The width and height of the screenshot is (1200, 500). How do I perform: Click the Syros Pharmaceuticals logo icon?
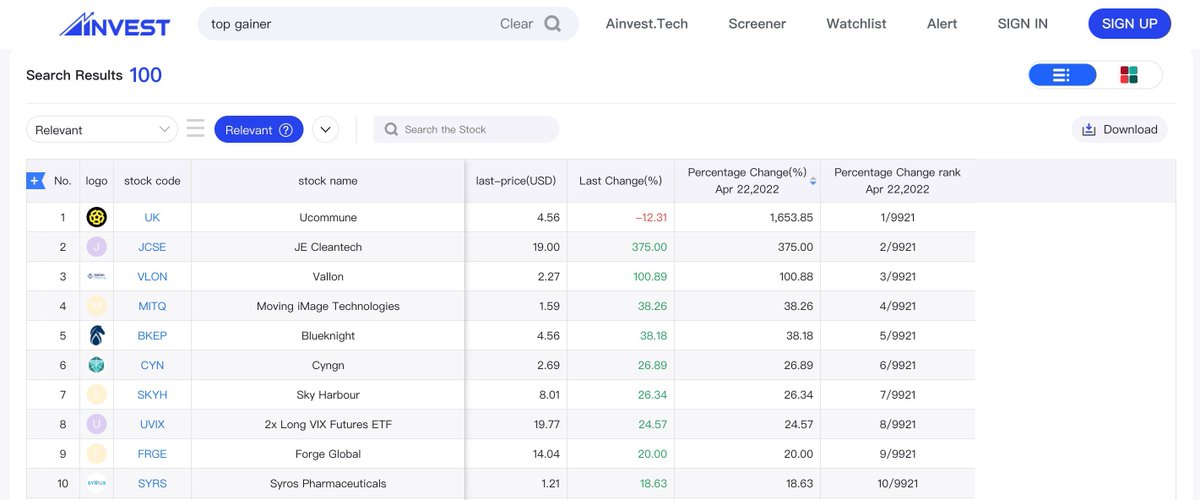coord(97,483)
